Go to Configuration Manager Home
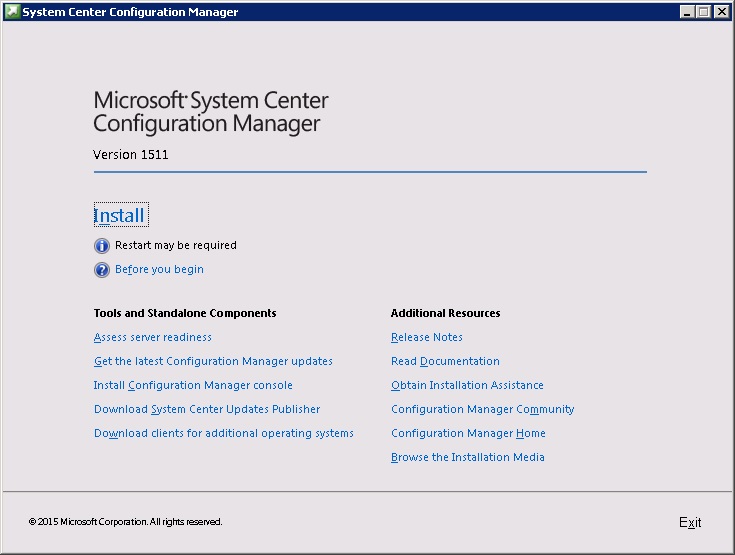 pos(468,433)
